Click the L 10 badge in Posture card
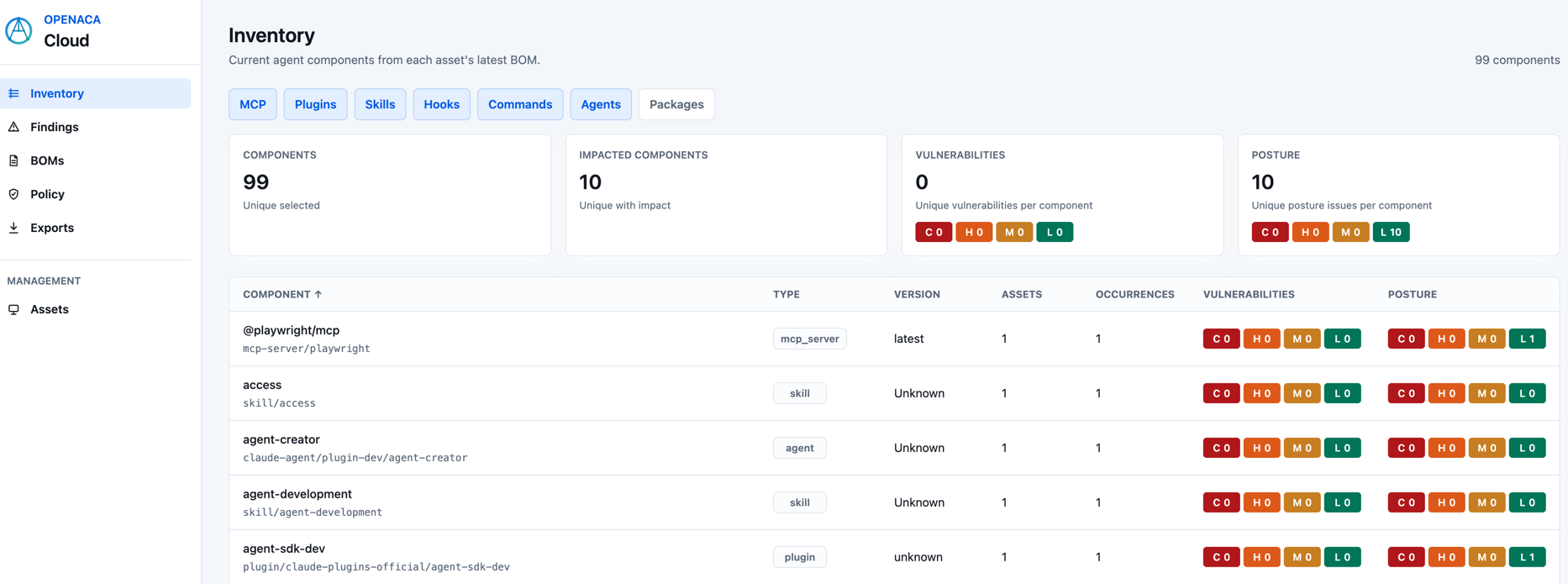The image size is (1568, 584). (1392, 232)
